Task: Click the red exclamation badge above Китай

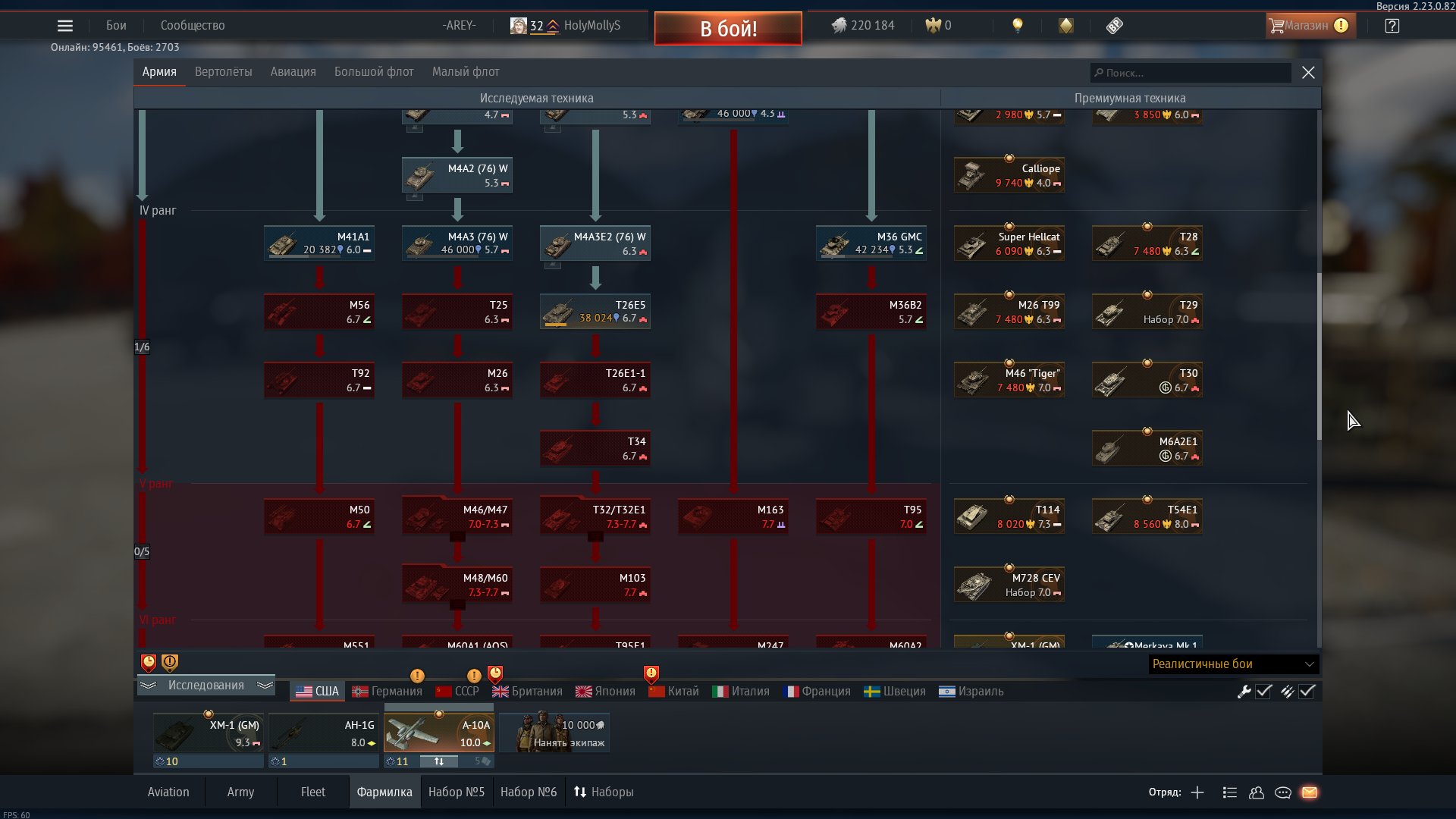Action: (651, 673)
